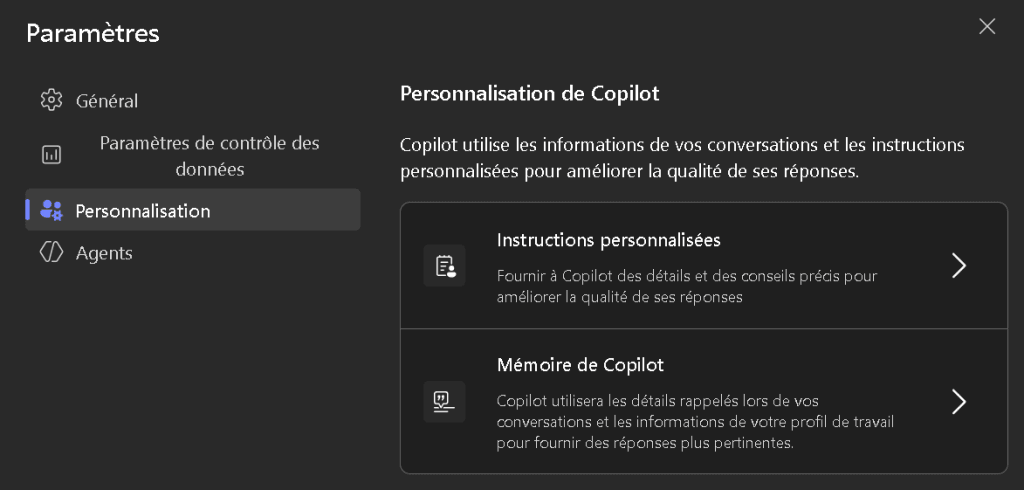Click the Personnalisation people icon
Image resolution: width=1024 pixels, height=490 pixels.
click(x=51, y=210)
